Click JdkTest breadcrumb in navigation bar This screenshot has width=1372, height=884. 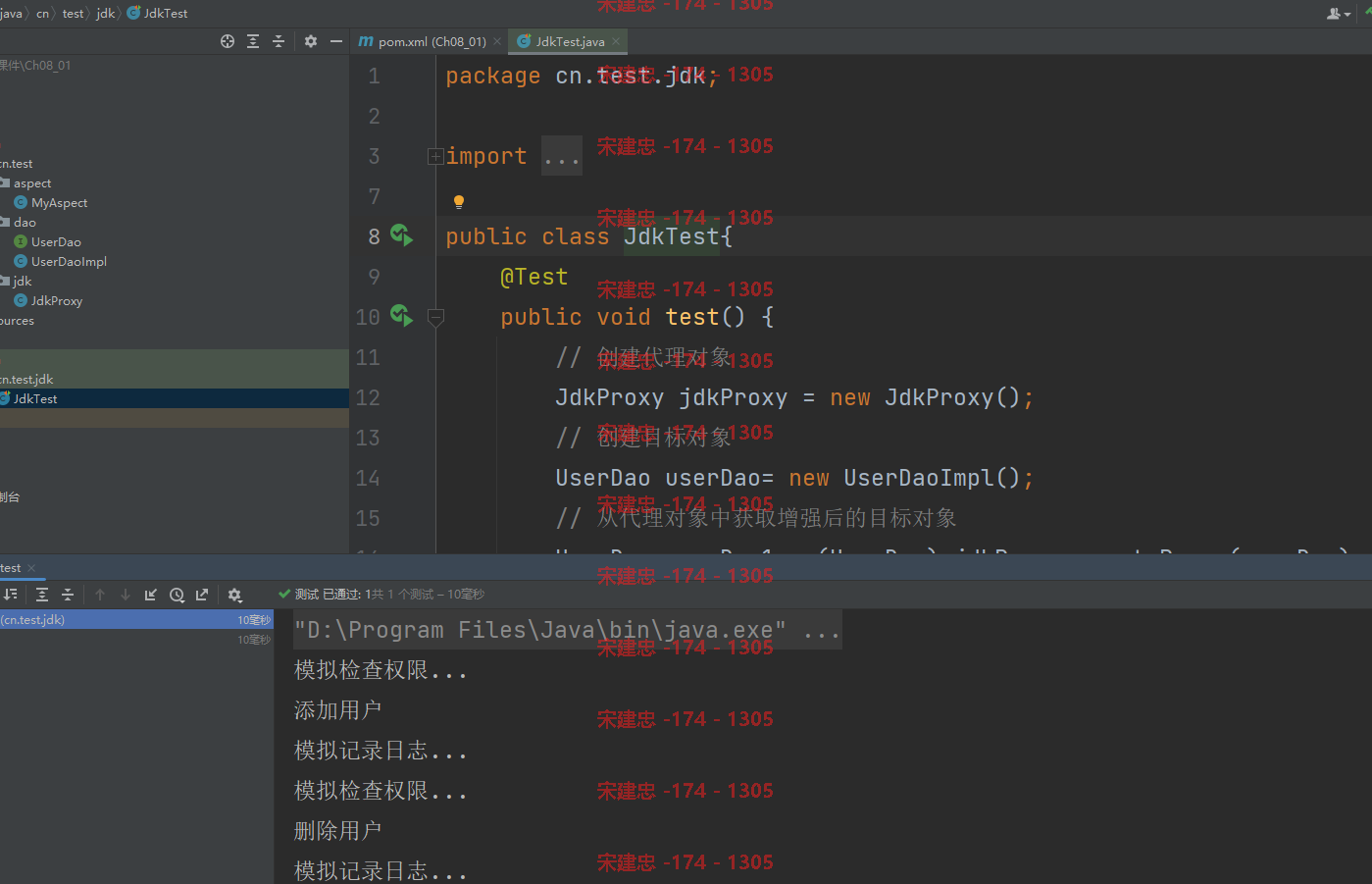[158, 13]
